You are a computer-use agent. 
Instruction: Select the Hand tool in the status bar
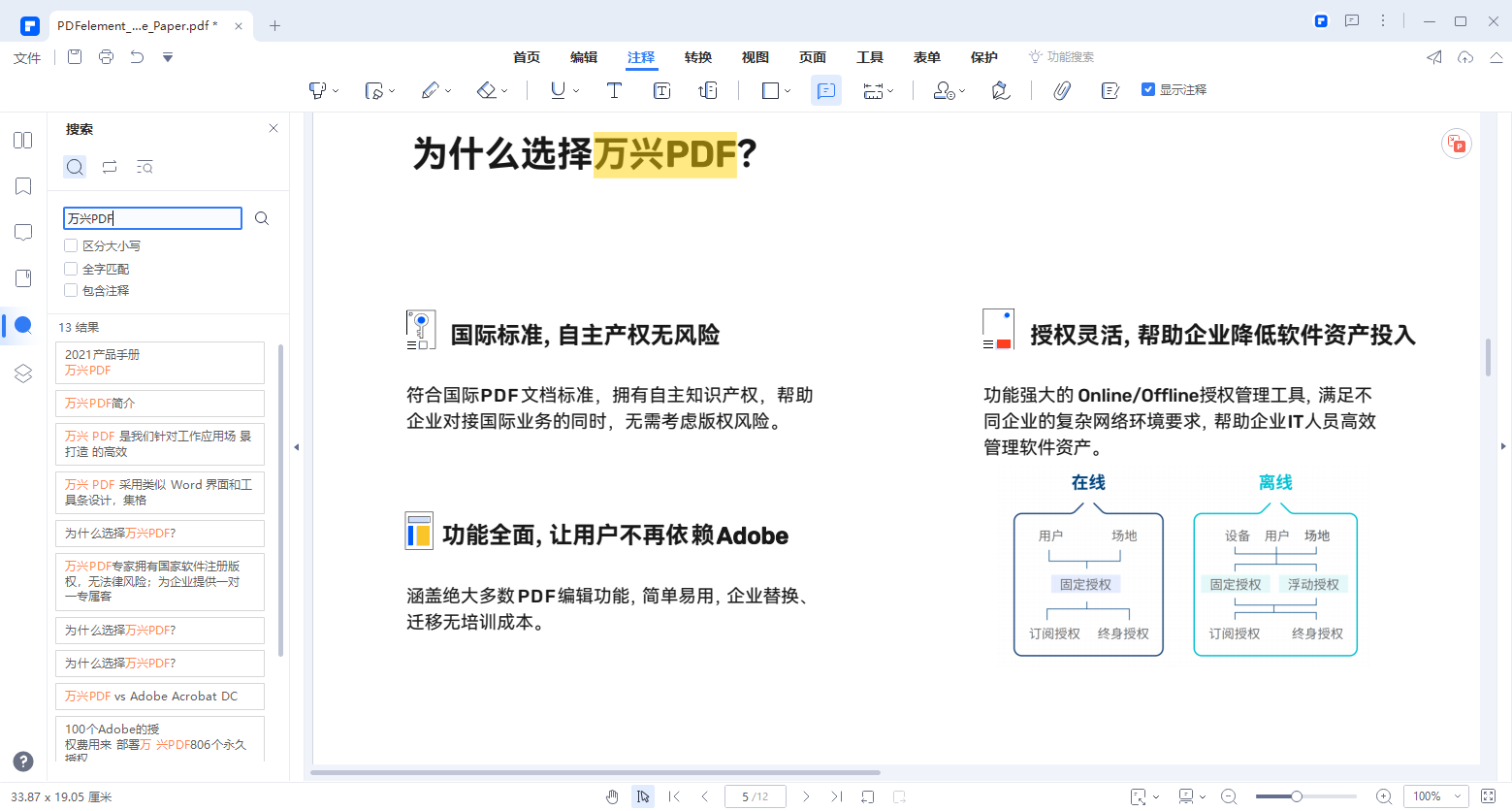coord(612,796)
